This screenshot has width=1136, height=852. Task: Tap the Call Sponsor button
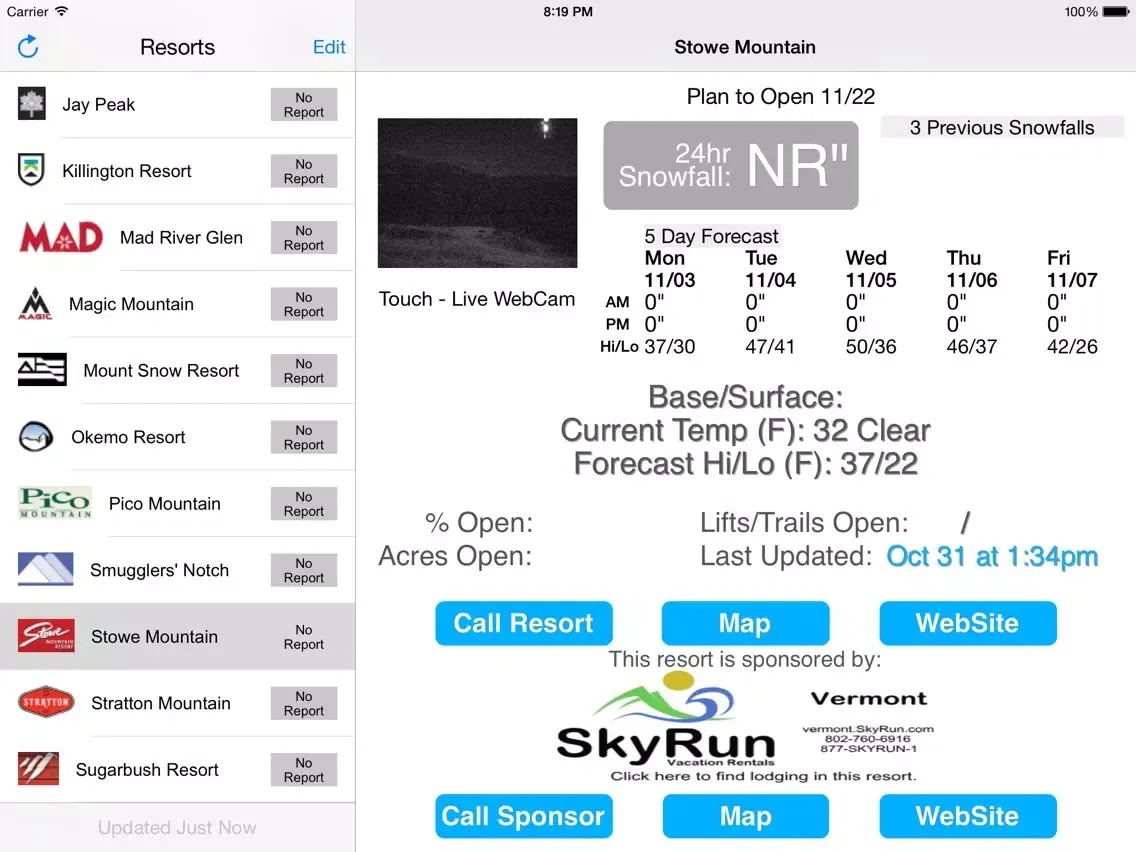(x=524, y=816)
